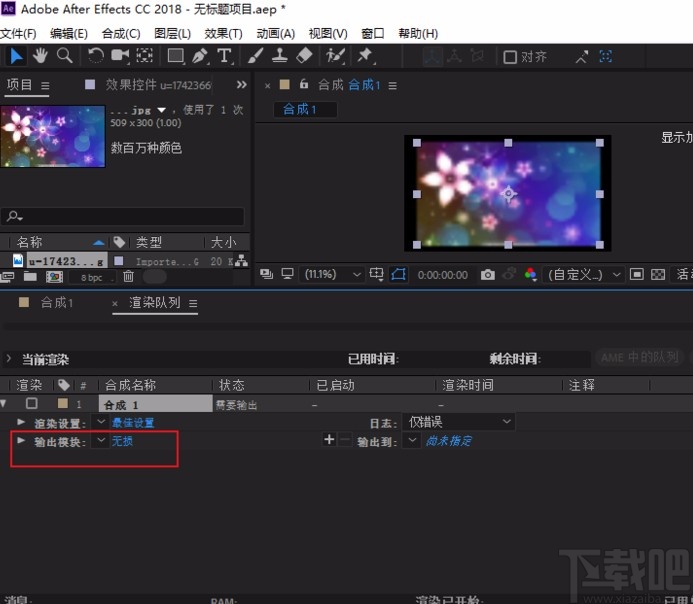This screenshot has width=693, height=604.
Task: Click the snapshot camera icon in viewer
Action: (x=487, y=275)
